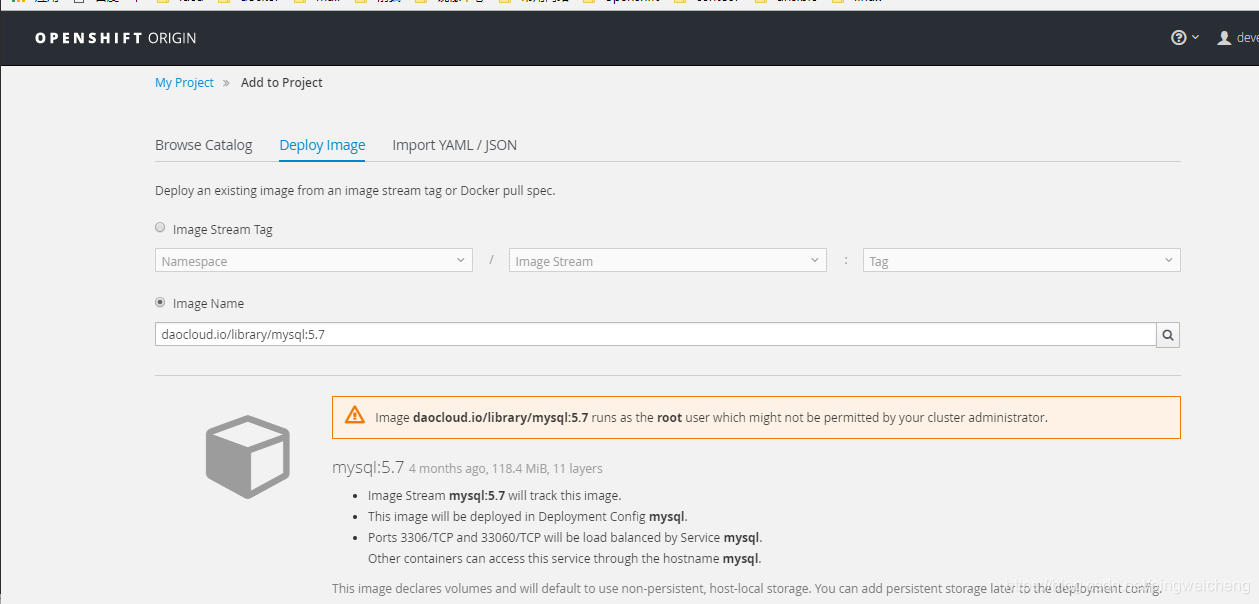
Task: Open the user account menu icon
Action: 1224,38
